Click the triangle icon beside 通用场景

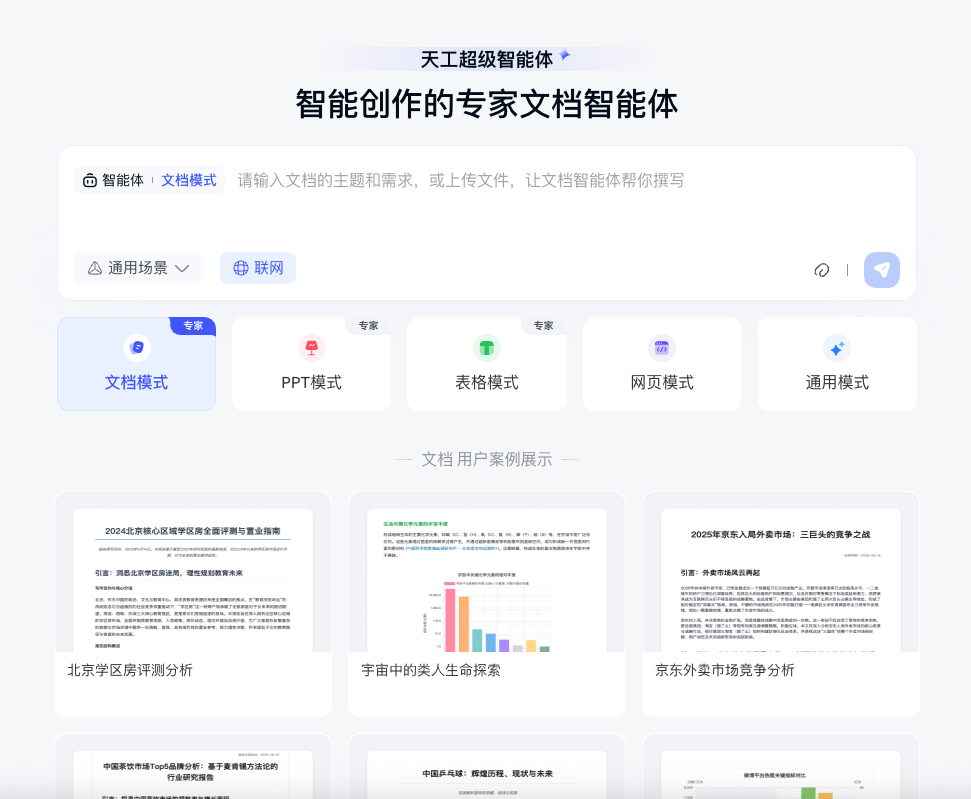pyautogui.click(x=95, y=268)
